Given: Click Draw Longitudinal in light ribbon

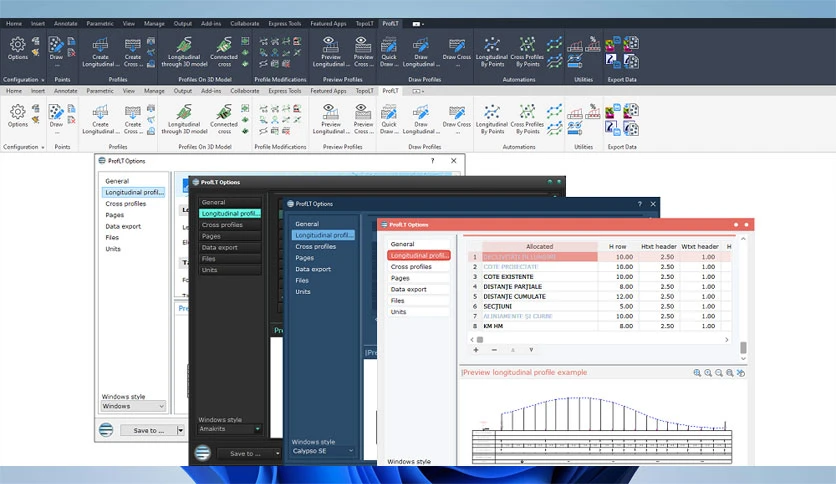Looking at the screenshot, I should coord(421,119).
